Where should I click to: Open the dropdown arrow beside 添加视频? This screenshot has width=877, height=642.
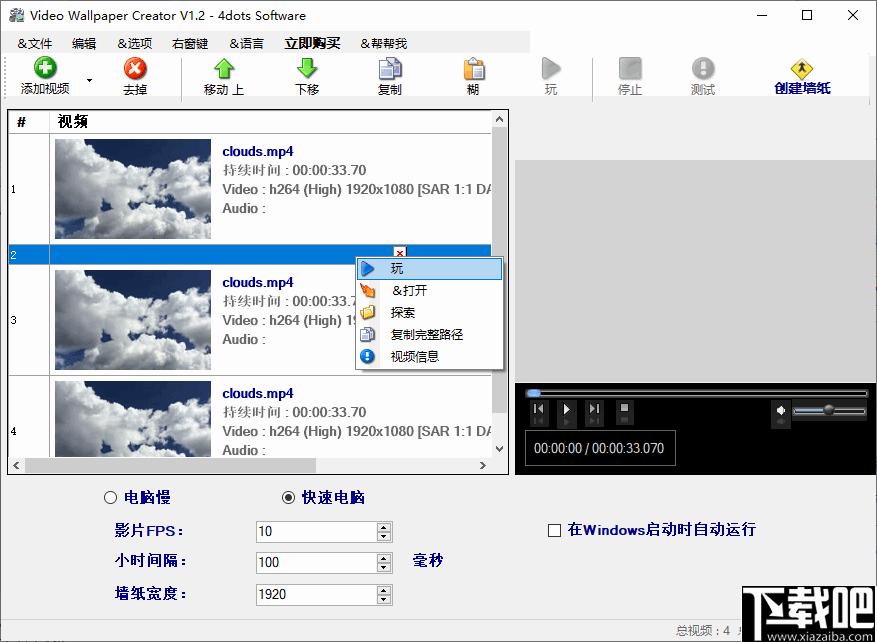pos(89,80)
